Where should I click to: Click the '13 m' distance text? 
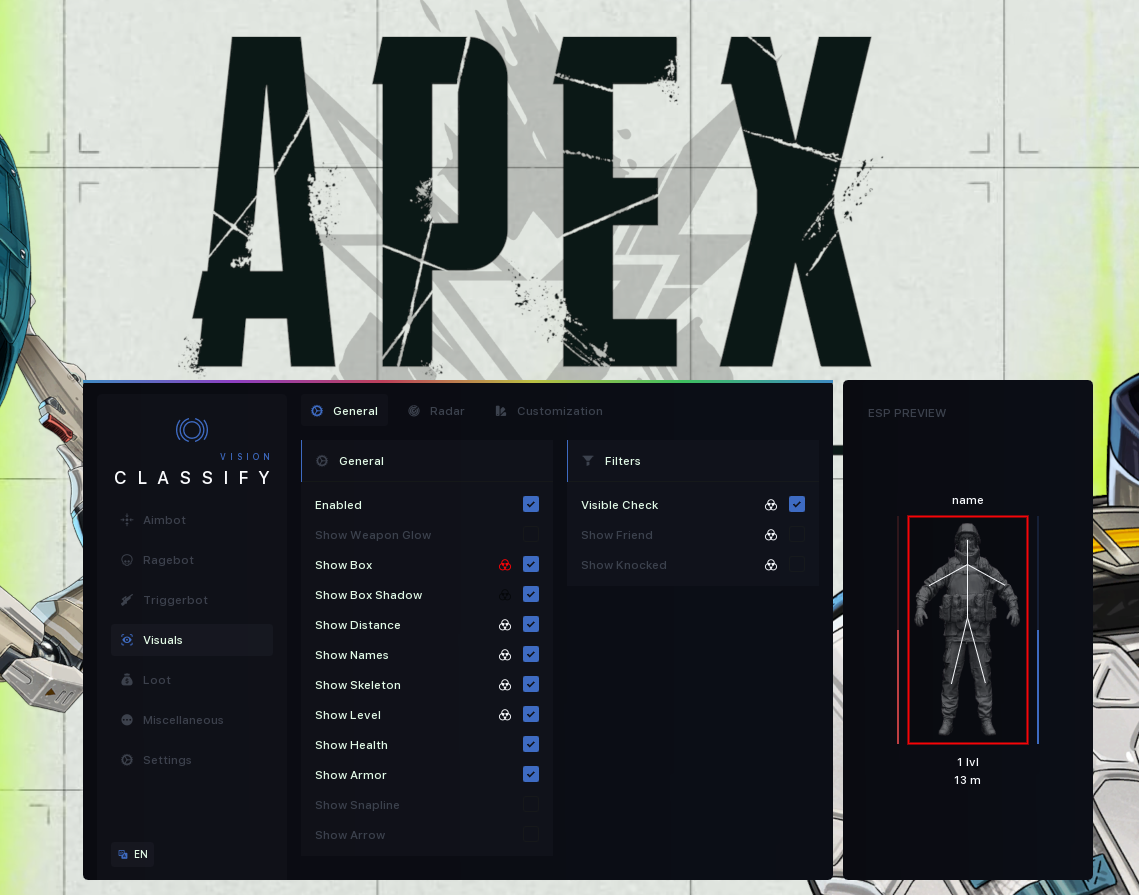tap(968, 780)
